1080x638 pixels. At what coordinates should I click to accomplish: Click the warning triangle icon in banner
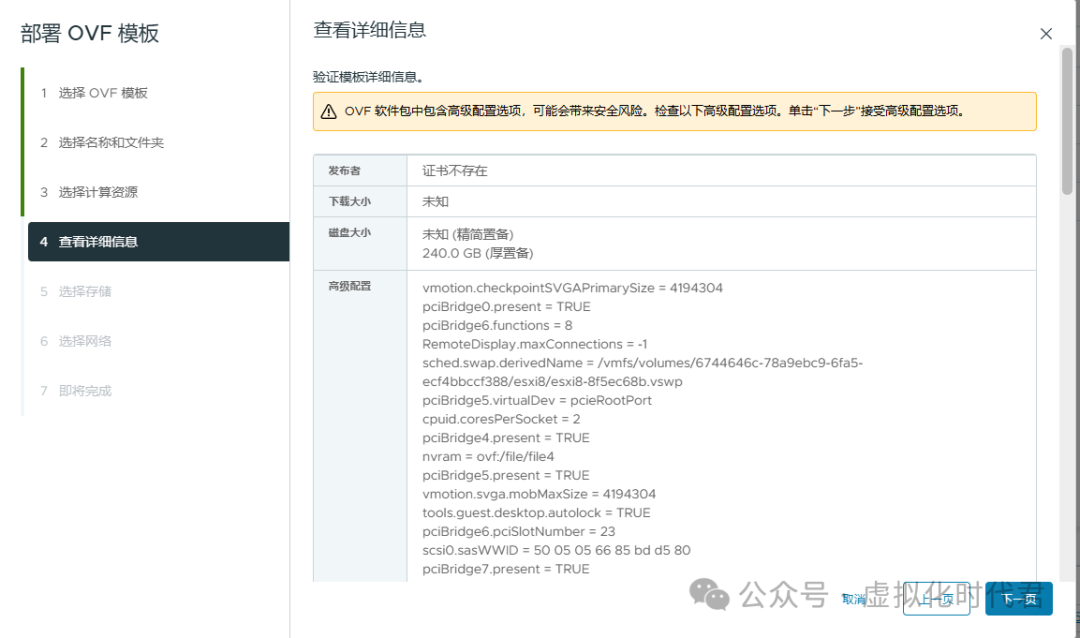[x=329, y=112]
